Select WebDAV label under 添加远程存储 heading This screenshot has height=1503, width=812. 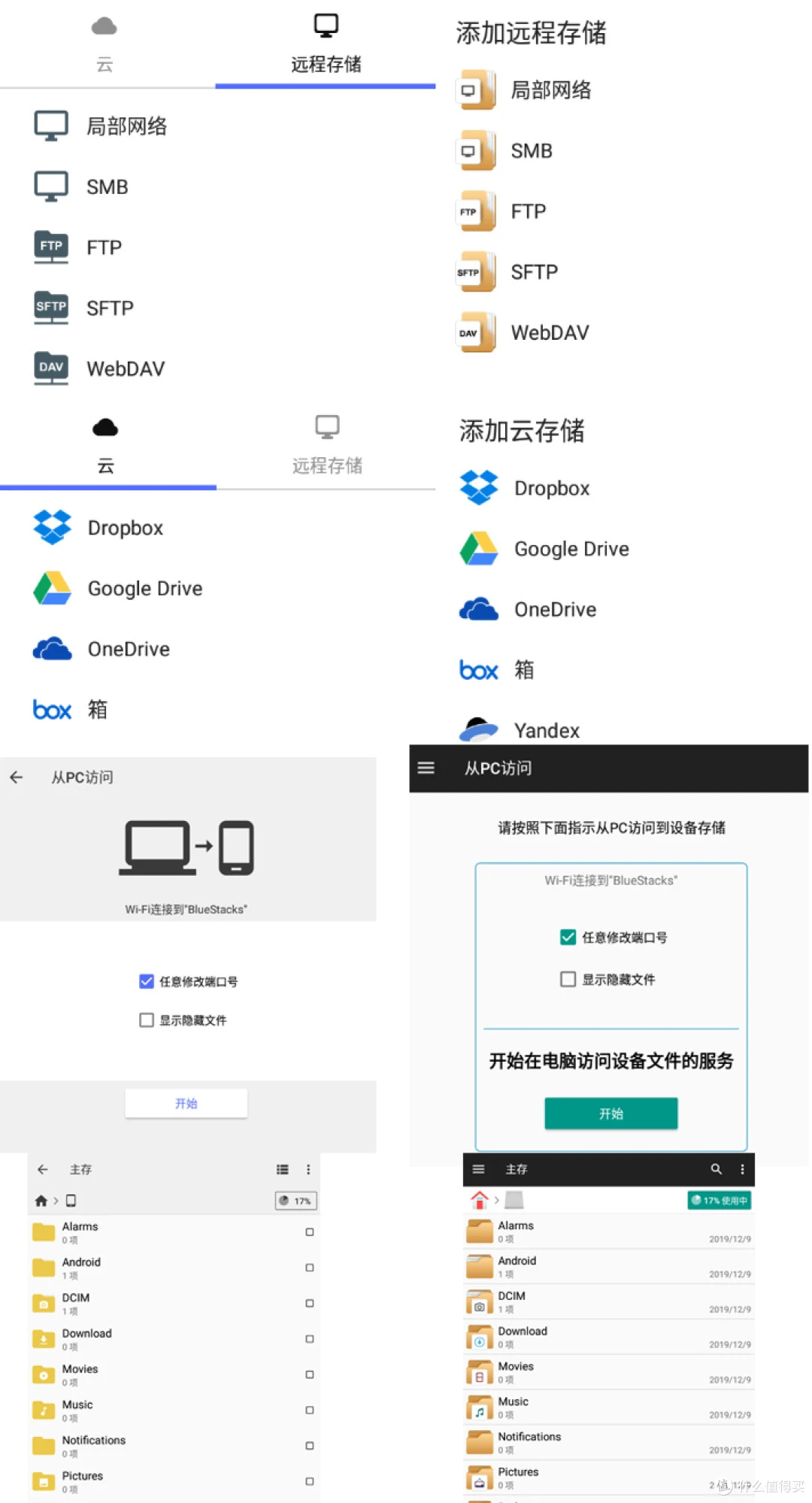click(x=550, y=332)
